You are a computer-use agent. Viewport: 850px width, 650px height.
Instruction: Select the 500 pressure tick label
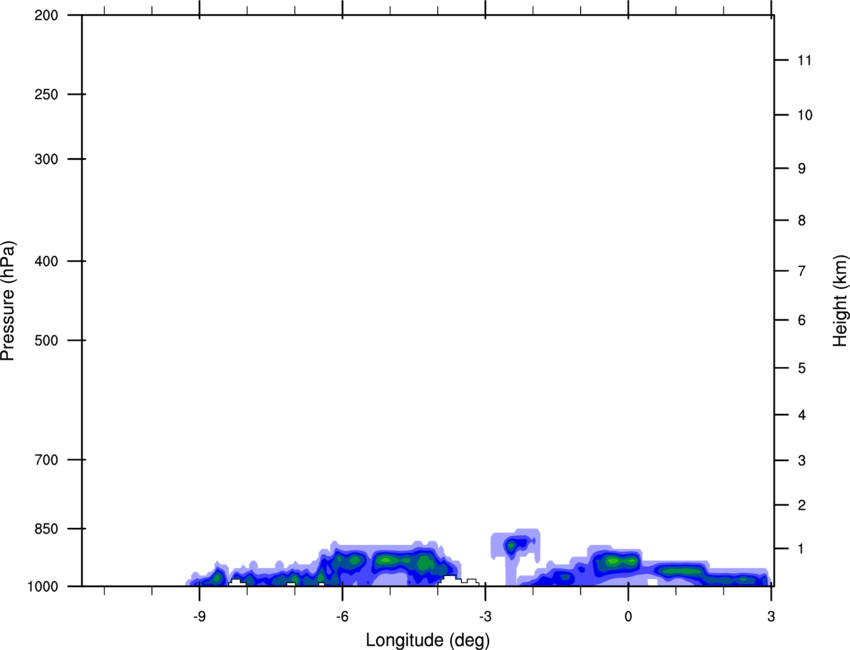click(46, 340)
